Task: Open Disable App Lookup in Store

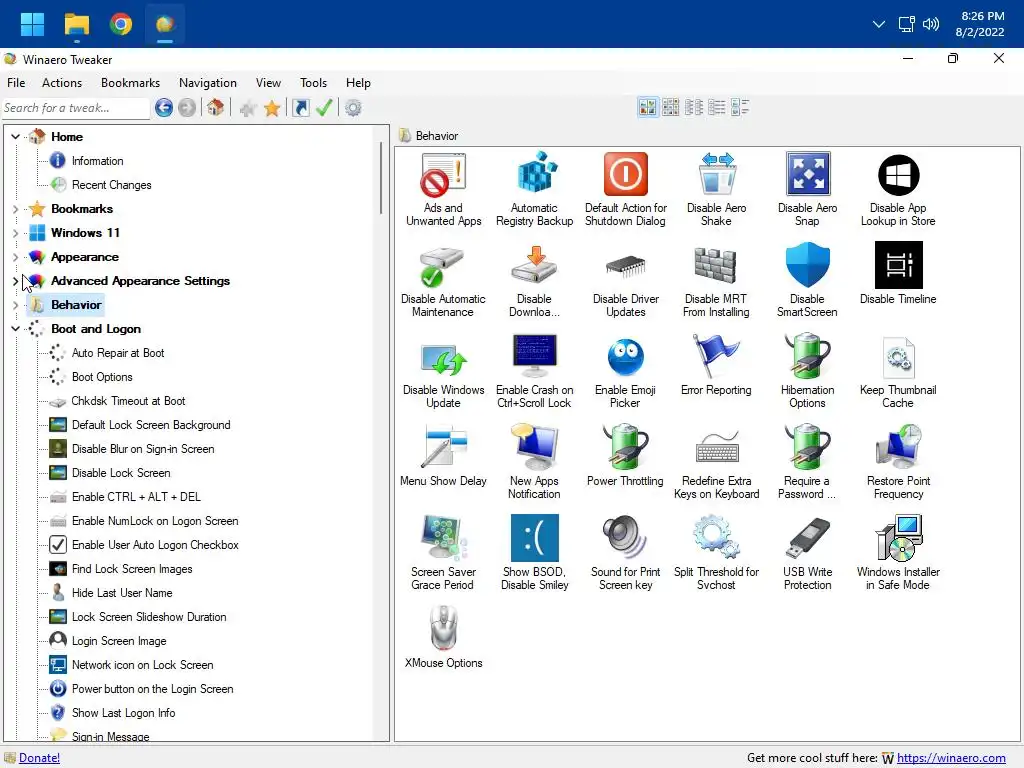Action: (x=898, y=189)
